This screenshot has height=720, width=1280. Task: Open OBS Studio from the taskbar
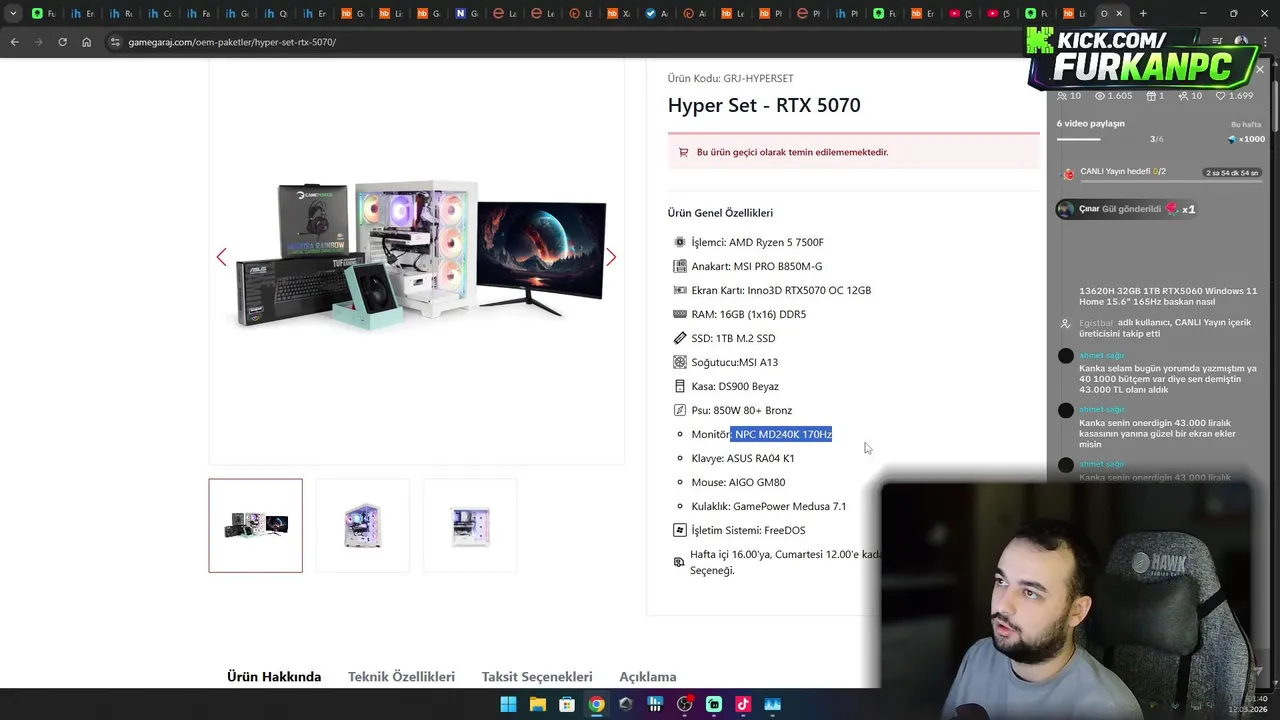(x=684, y=704)
